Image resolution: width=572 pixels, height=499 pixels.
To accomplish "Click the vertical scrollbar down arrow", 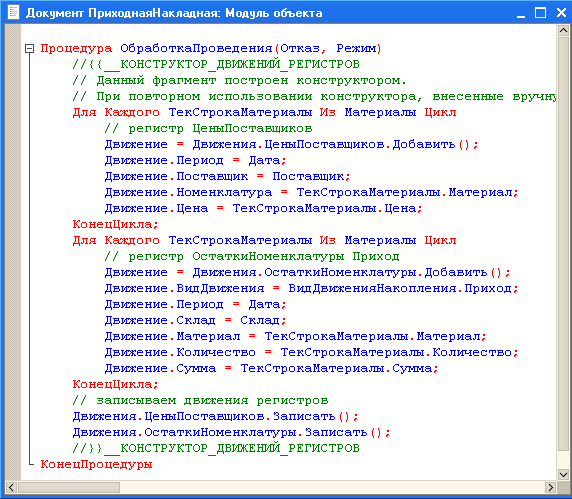I will [563, 475].
